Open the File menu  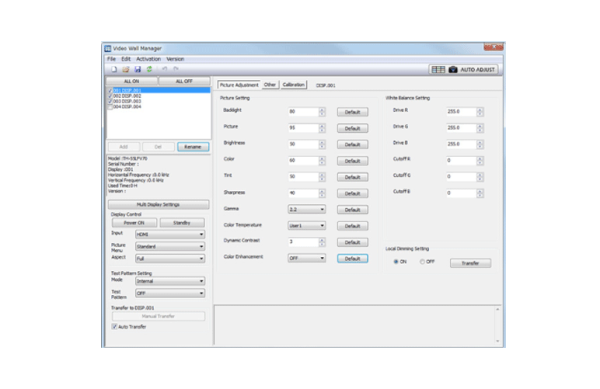tap(111, 59)
